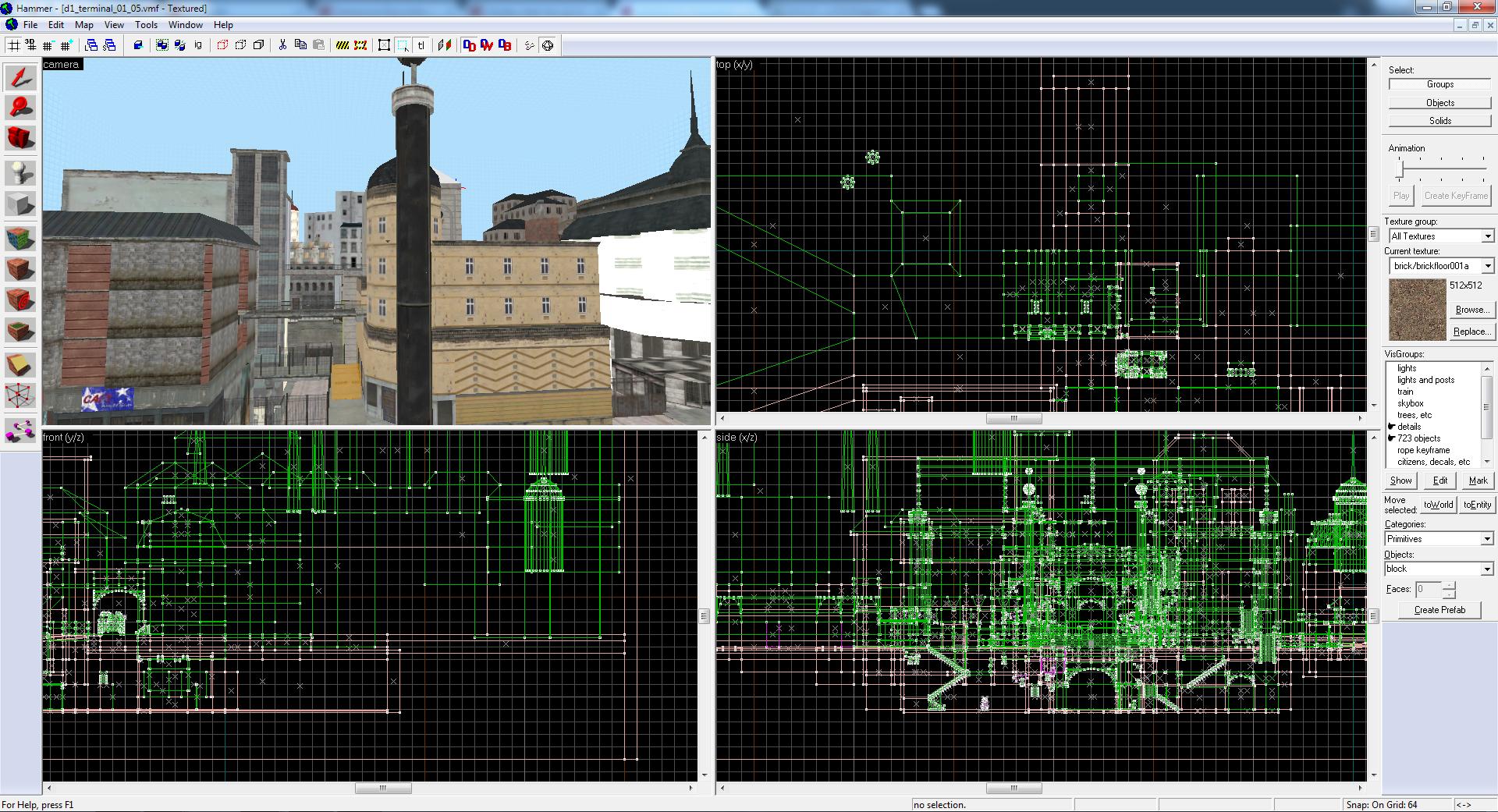The image size is (1498, 812).
Task: Expand the Categories Primitives dropdown
Action: coord(1439,539)
